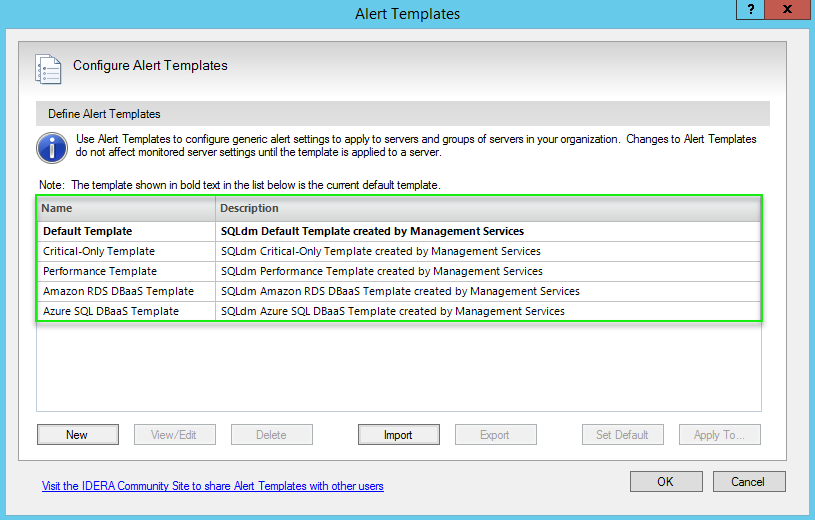Visit the IDERA Community Site link
Viewport: 815px width, 520px height.
point(212,486)
